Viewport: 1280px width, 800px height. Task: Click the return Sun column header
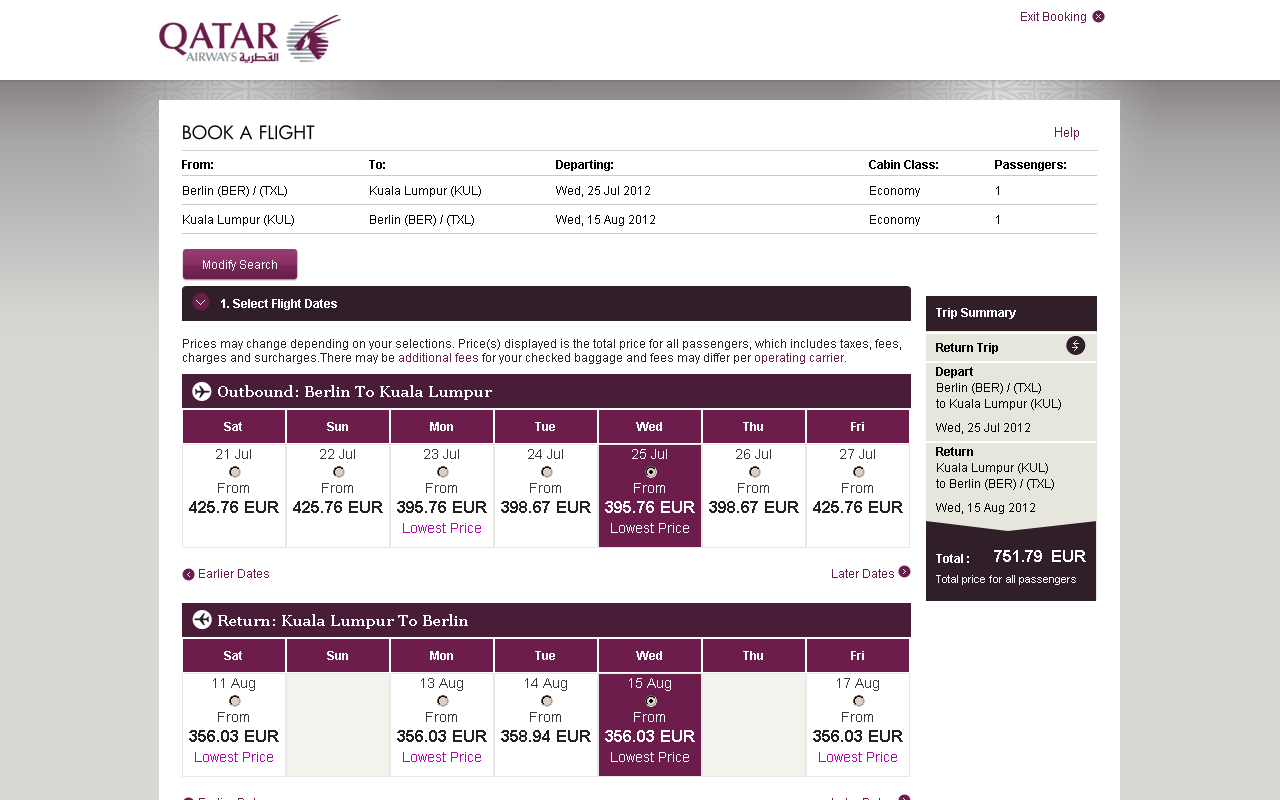pos(338,656)
